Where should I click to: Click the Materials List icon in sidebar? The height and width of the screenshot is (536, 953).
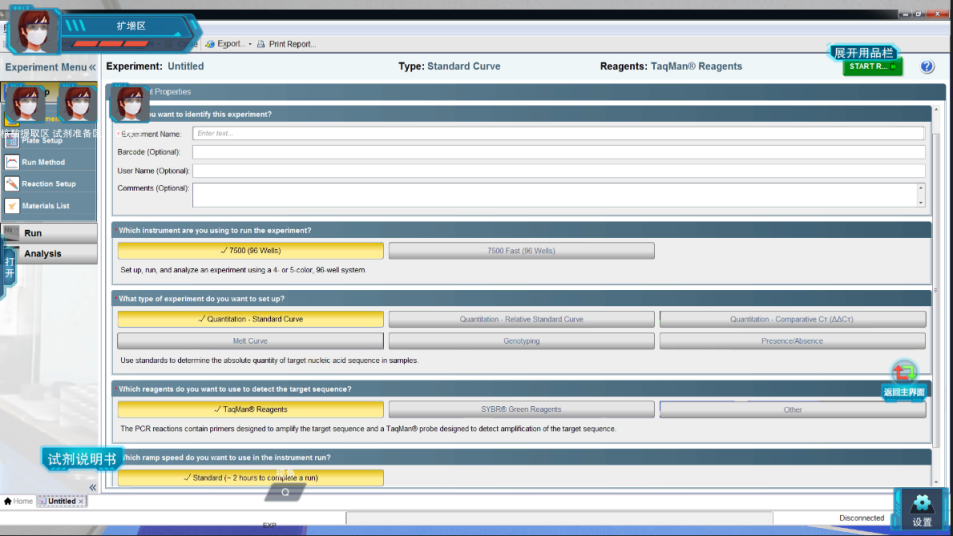click(12, 206)
